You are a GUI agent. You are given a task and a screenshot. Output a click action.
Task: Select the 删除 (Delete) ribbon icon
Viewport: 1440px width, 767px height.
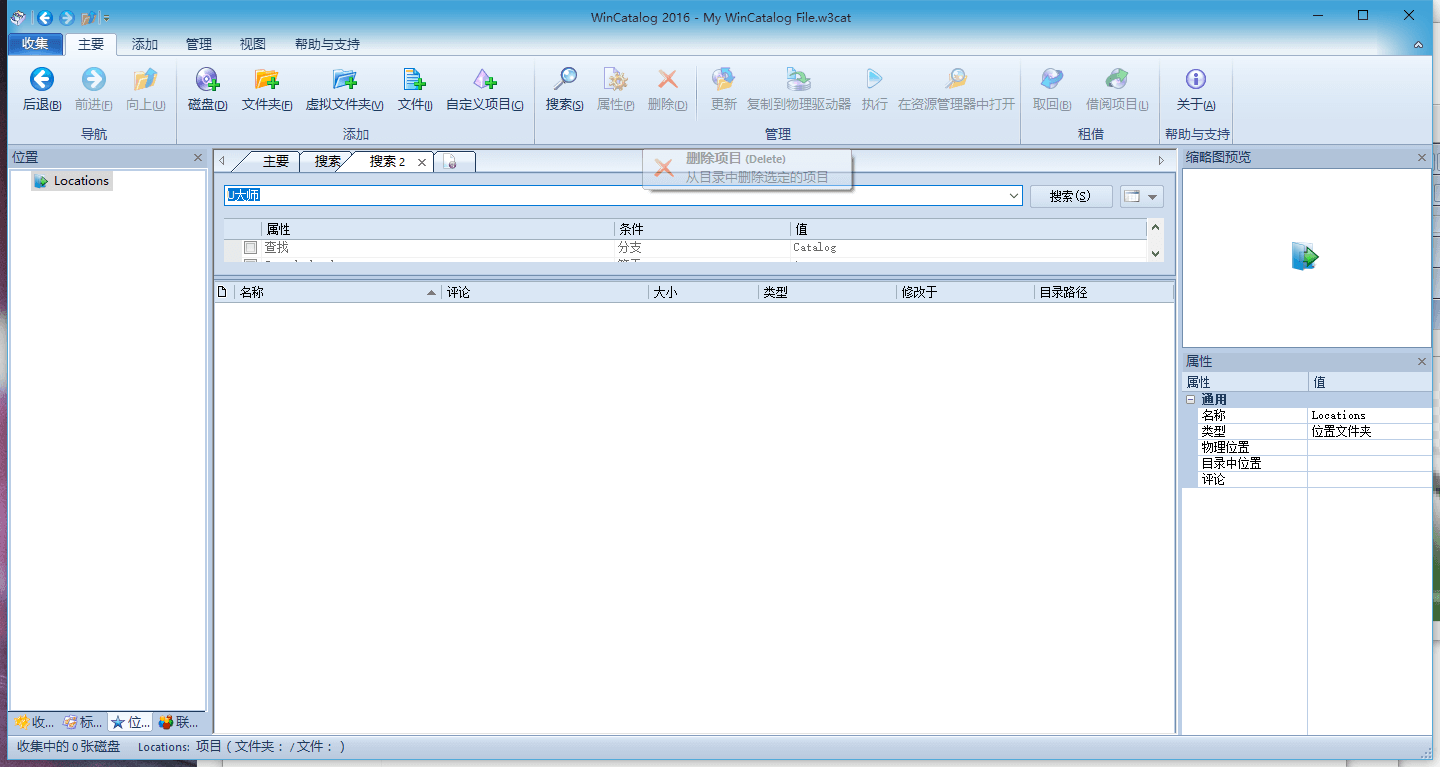[666, 88]
